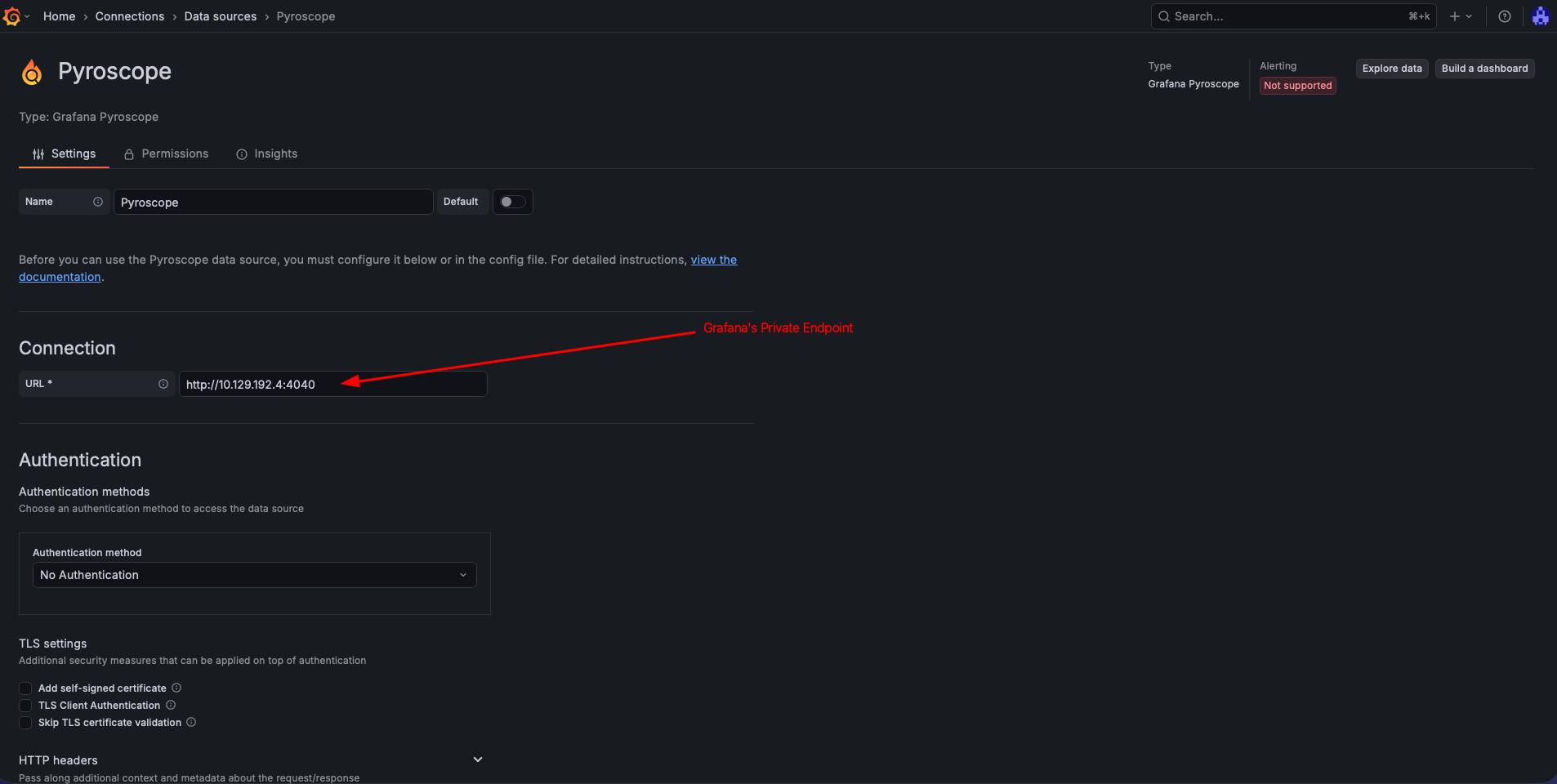Show the URL field info tooltip icon
Image resolution: width=1557 pixels, height=784 pixels.
[163, 384]
